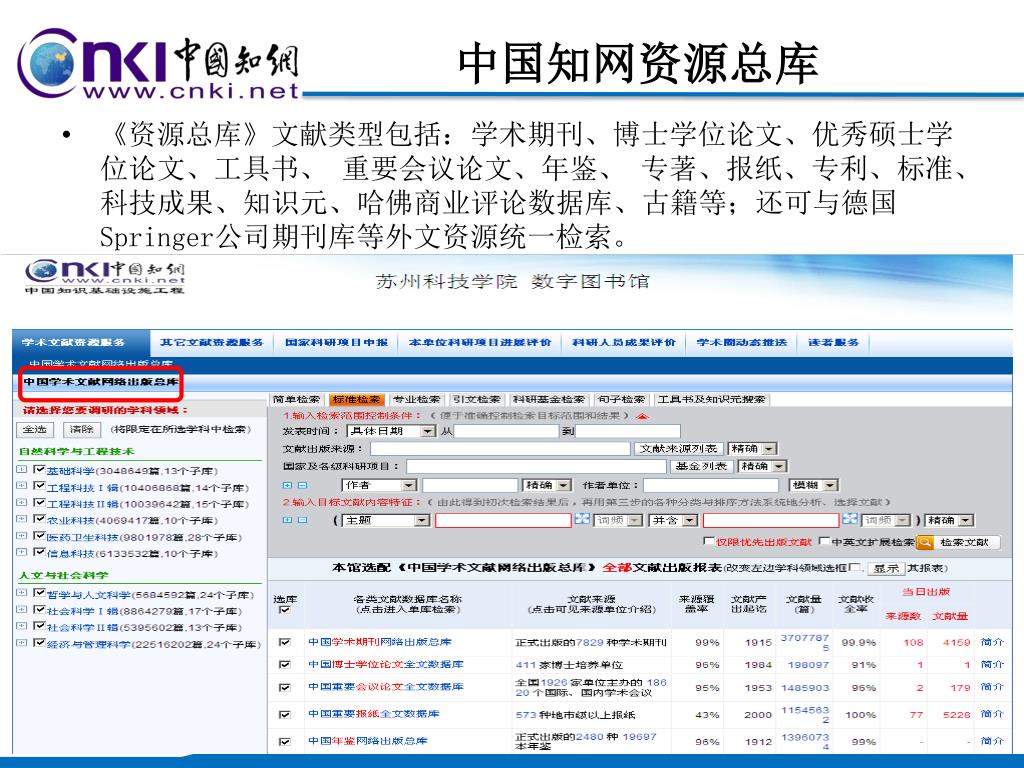Open 精确 dropdown at end of subject row

coord(950,520)
